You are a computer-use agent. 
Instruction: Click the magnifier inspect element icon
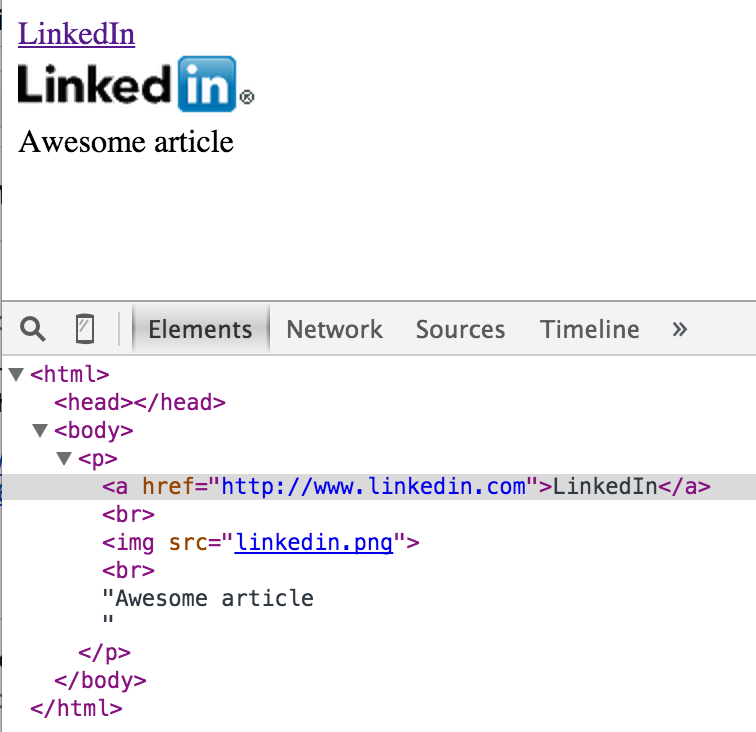(33, 329)
